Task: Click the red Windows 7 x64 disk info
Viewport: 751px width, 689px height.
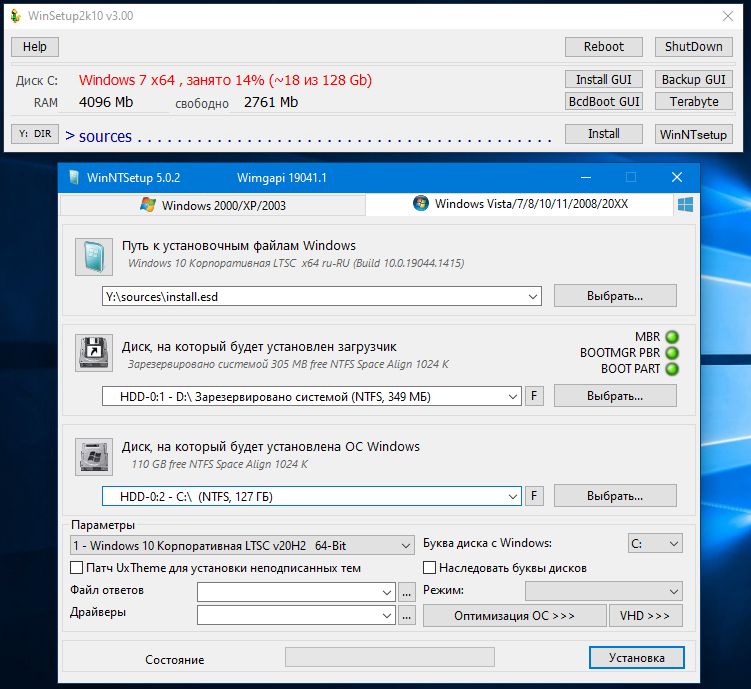Action: pyautogui.click(x=225, y=80)
